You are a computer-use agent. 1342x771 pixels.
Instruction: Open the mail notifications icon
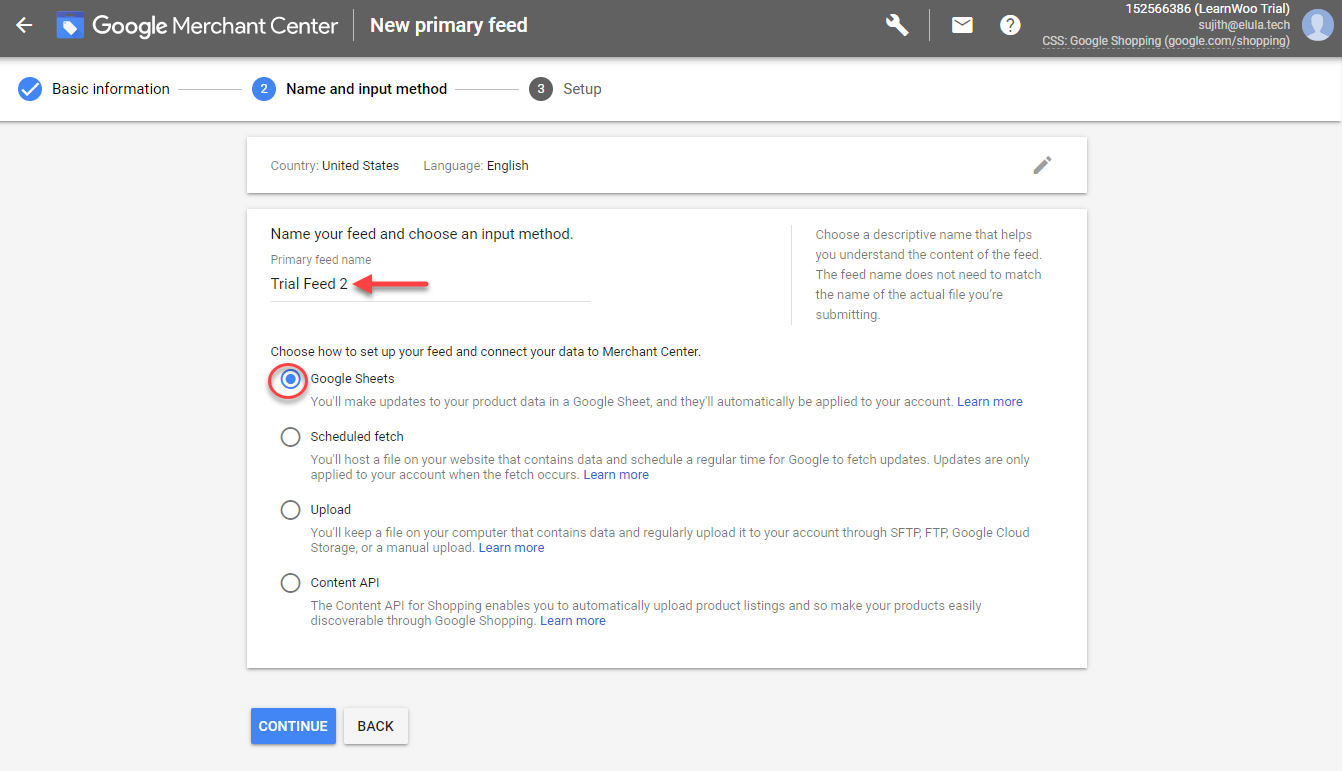(x=962, y=26)
